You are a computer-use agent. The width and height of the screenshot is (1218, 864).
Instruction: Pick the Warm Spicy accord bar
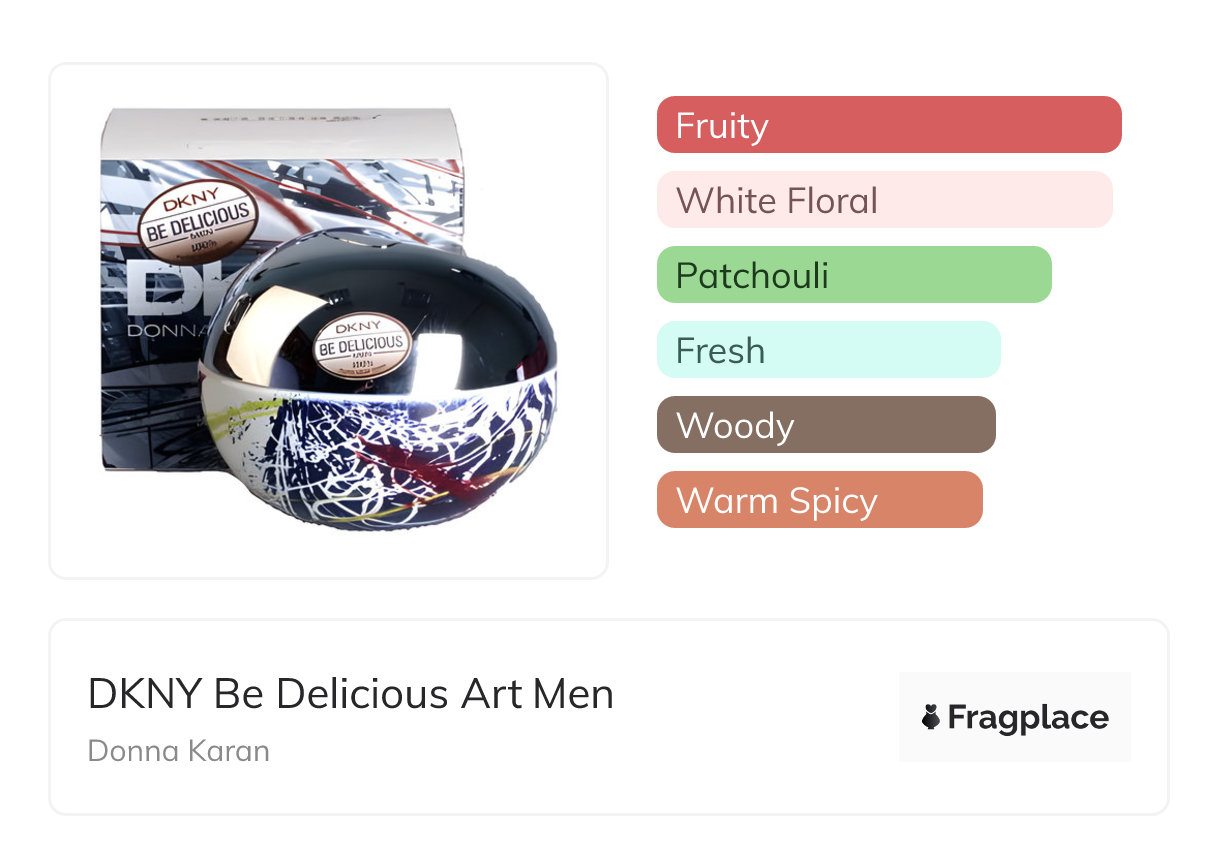819,500
